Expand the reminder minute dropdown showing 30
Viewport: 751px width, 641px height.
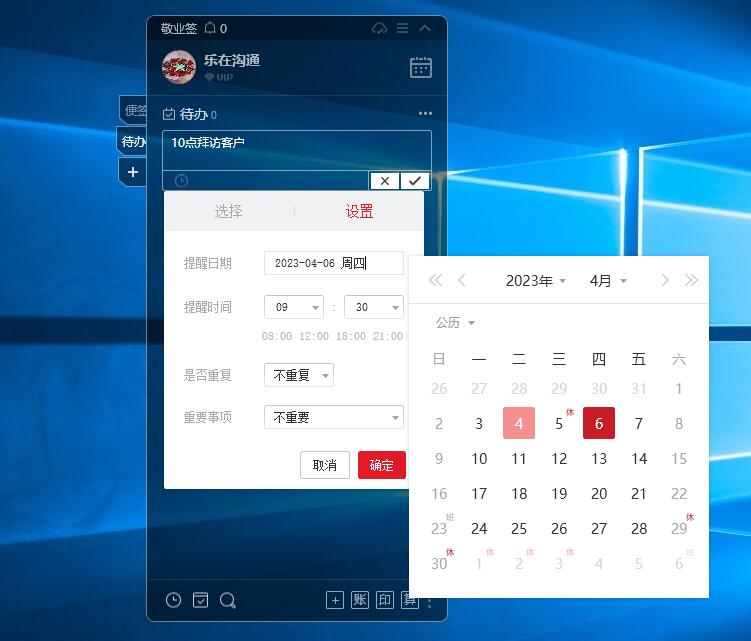click(374, 307)
